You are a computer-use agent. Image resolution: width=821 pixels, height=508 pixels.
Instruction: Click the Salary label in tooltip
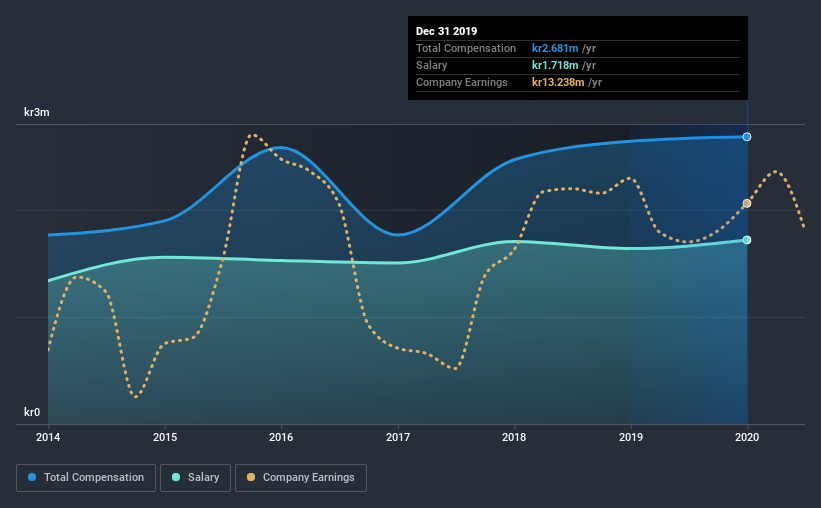tap(431, 65)
